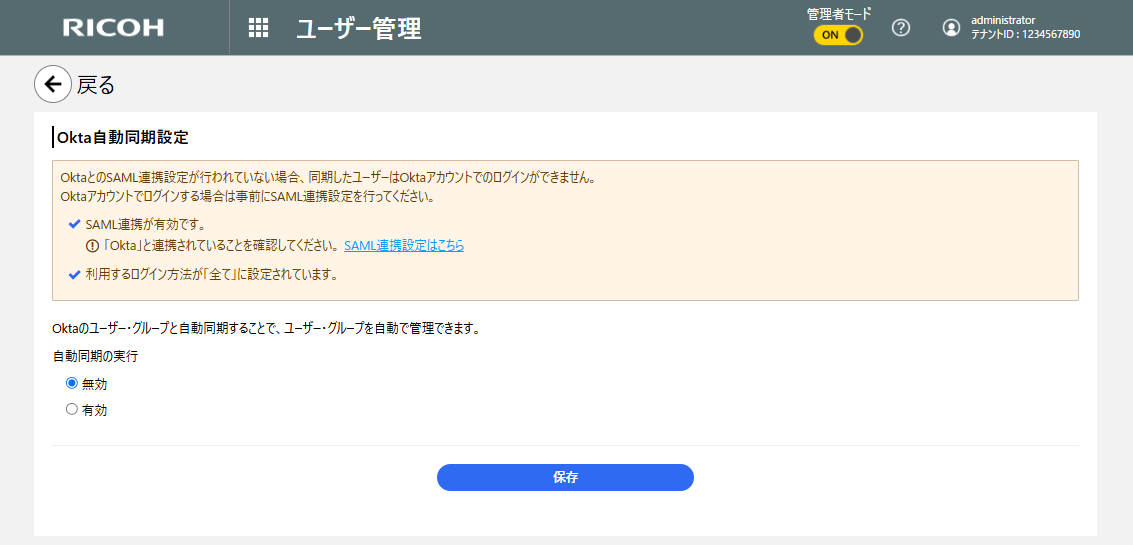
Task: Click the Oktaのユーザー・グループと自動同期 description
Action: [x=266, y=329]
